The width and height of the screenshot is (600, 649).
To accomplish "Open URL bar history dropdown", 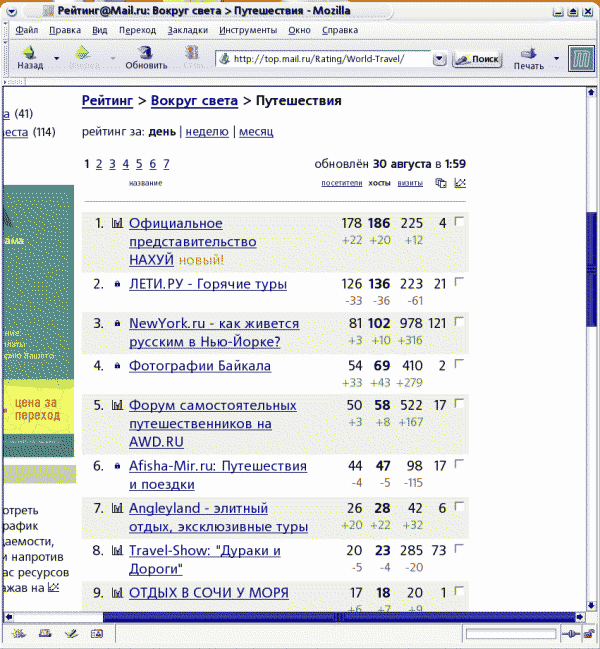I will coord(439,59).
